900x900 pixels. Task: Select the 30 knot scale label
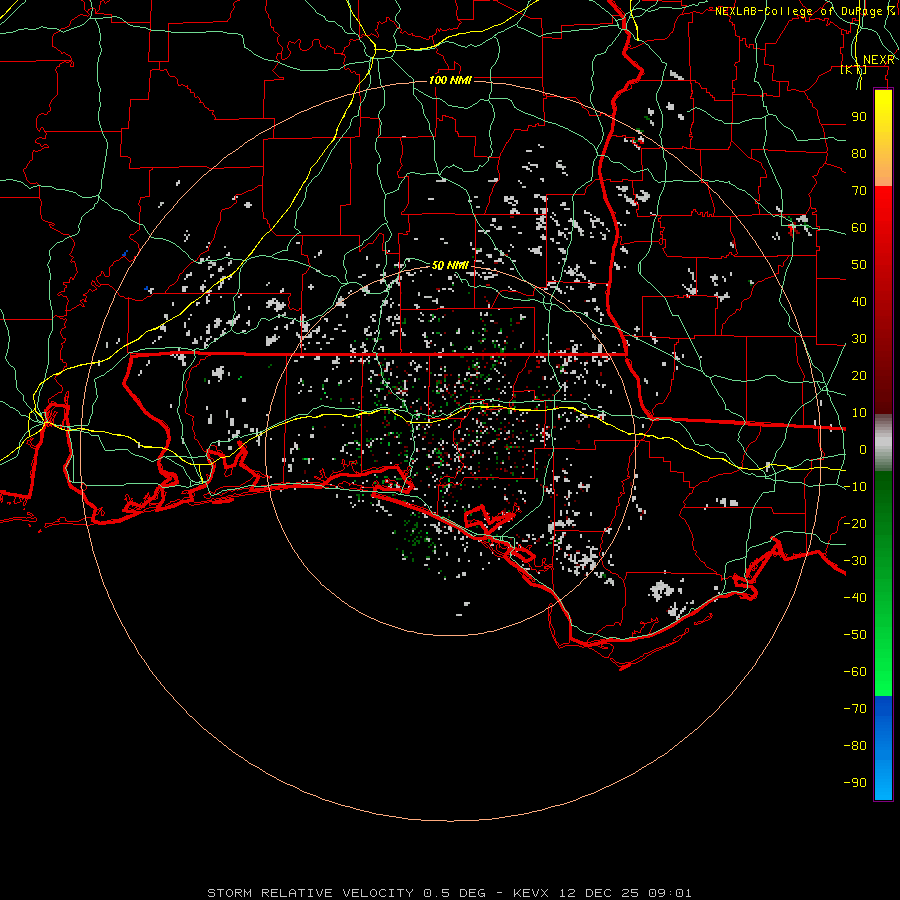click(x=859, y=339)
